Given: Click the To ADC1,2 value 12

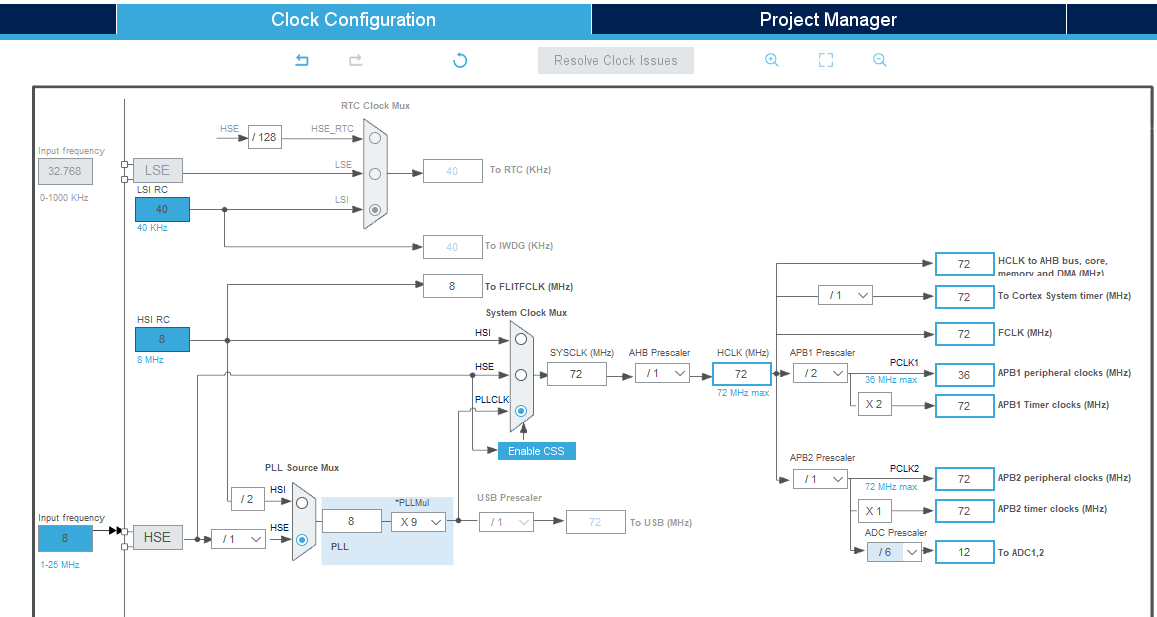Looking at the screenshot, I should 964,552.
